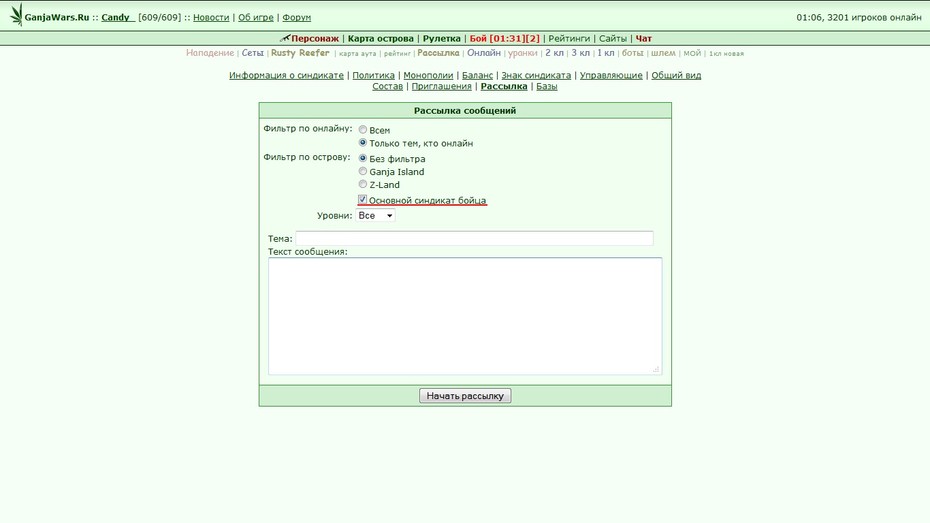Choose 'Ganja Island' island filter
The width and height of the screenshot is (930, 523).
click(362, 171)
